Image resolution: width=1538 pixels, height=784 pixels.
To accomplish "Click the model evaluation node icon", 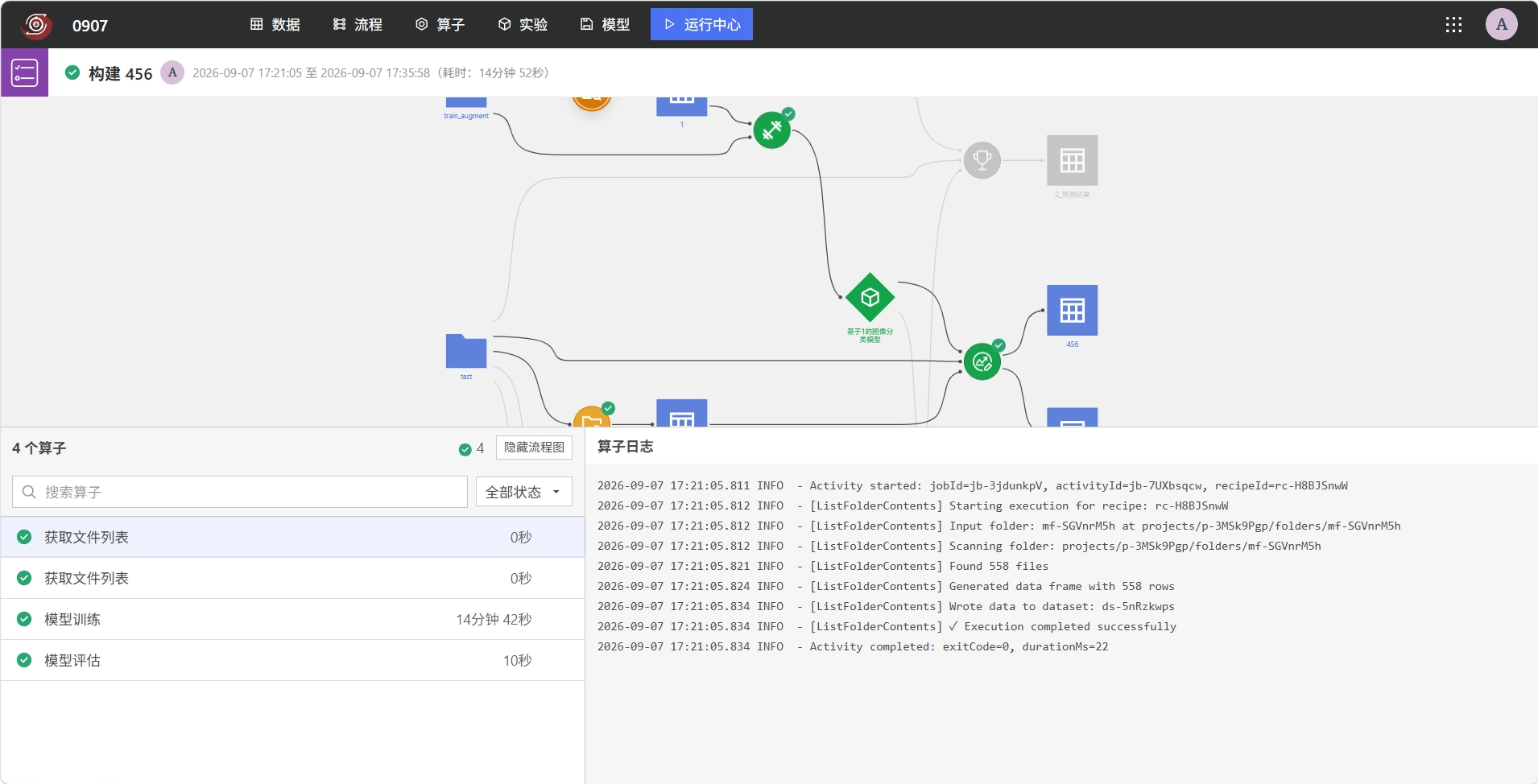I will point(982,361).
